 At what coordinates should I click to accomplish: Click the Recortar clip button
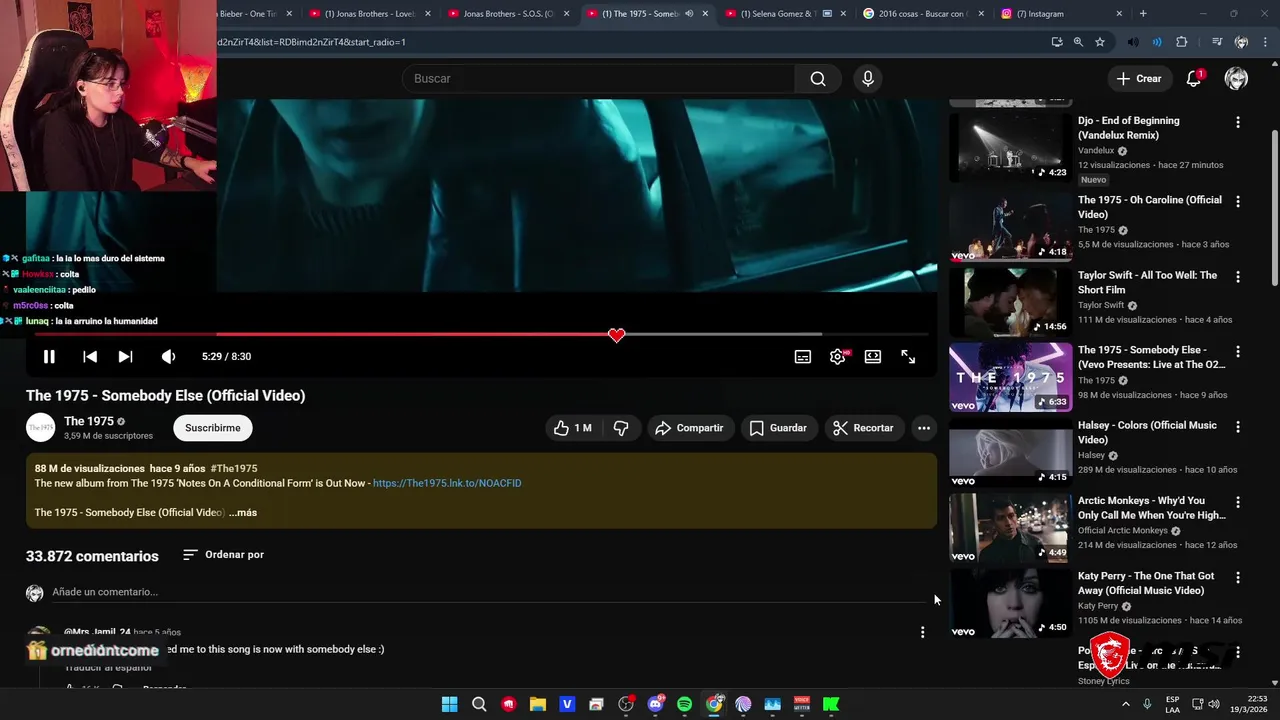click(x=864, y=428)
